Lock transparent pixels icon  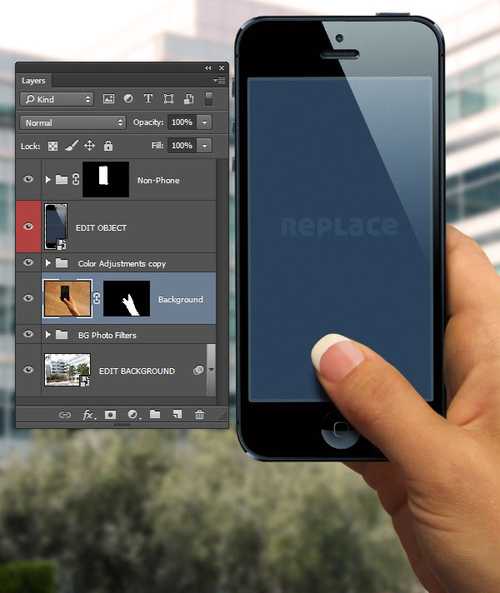(53, 146)
